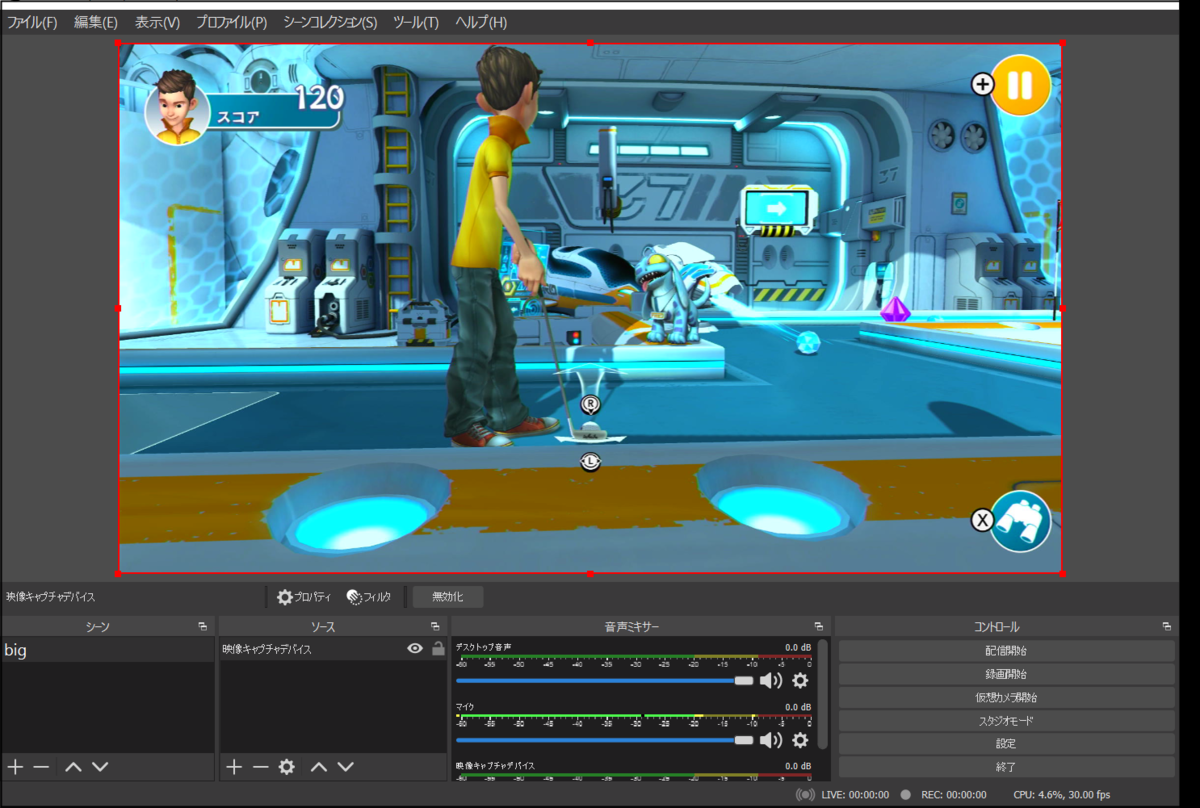The image size is (1200, 808).
Task: Click the plus badge beside pause button
Action: (x=982, y=85)
